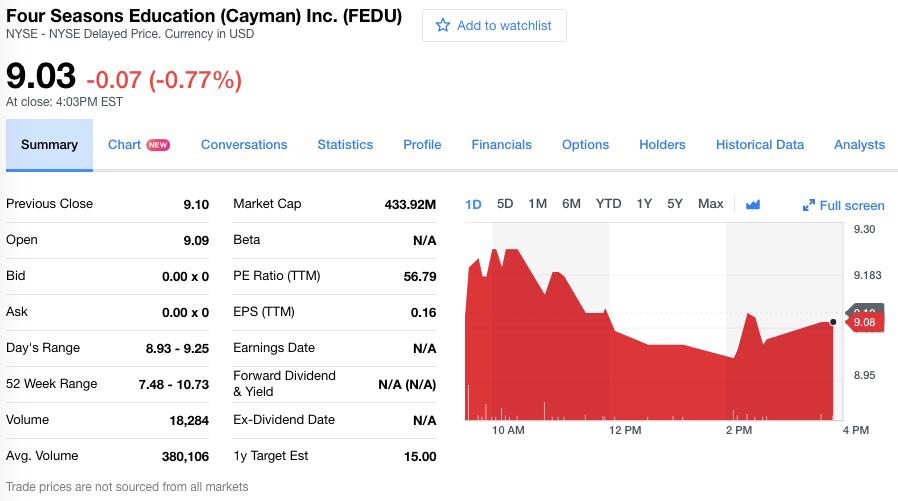Switch chart range to 5D

pyautogui.click(x=505, y=204)
